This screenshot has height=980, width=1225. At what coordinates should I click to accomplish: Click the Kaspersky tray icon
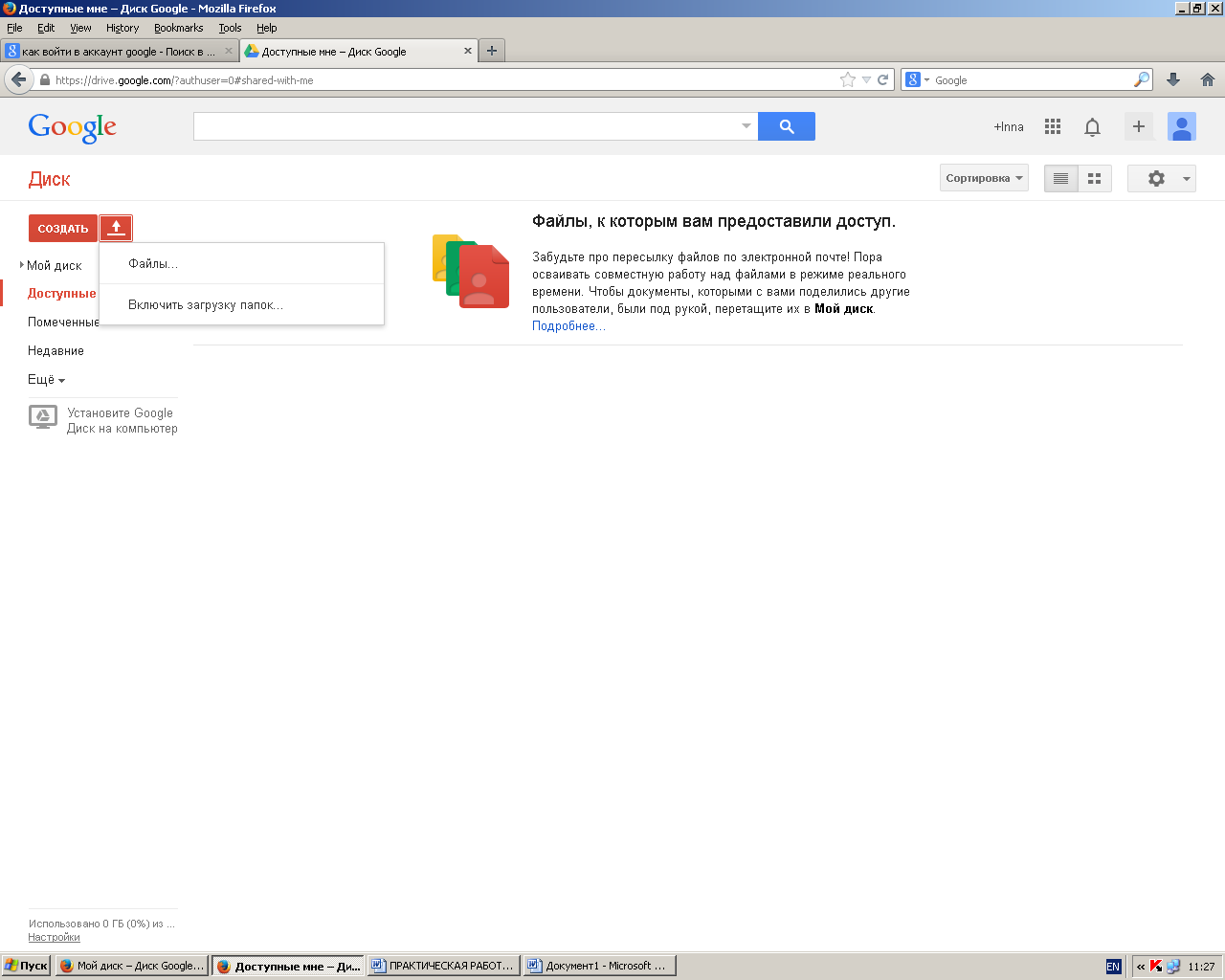1156,967
